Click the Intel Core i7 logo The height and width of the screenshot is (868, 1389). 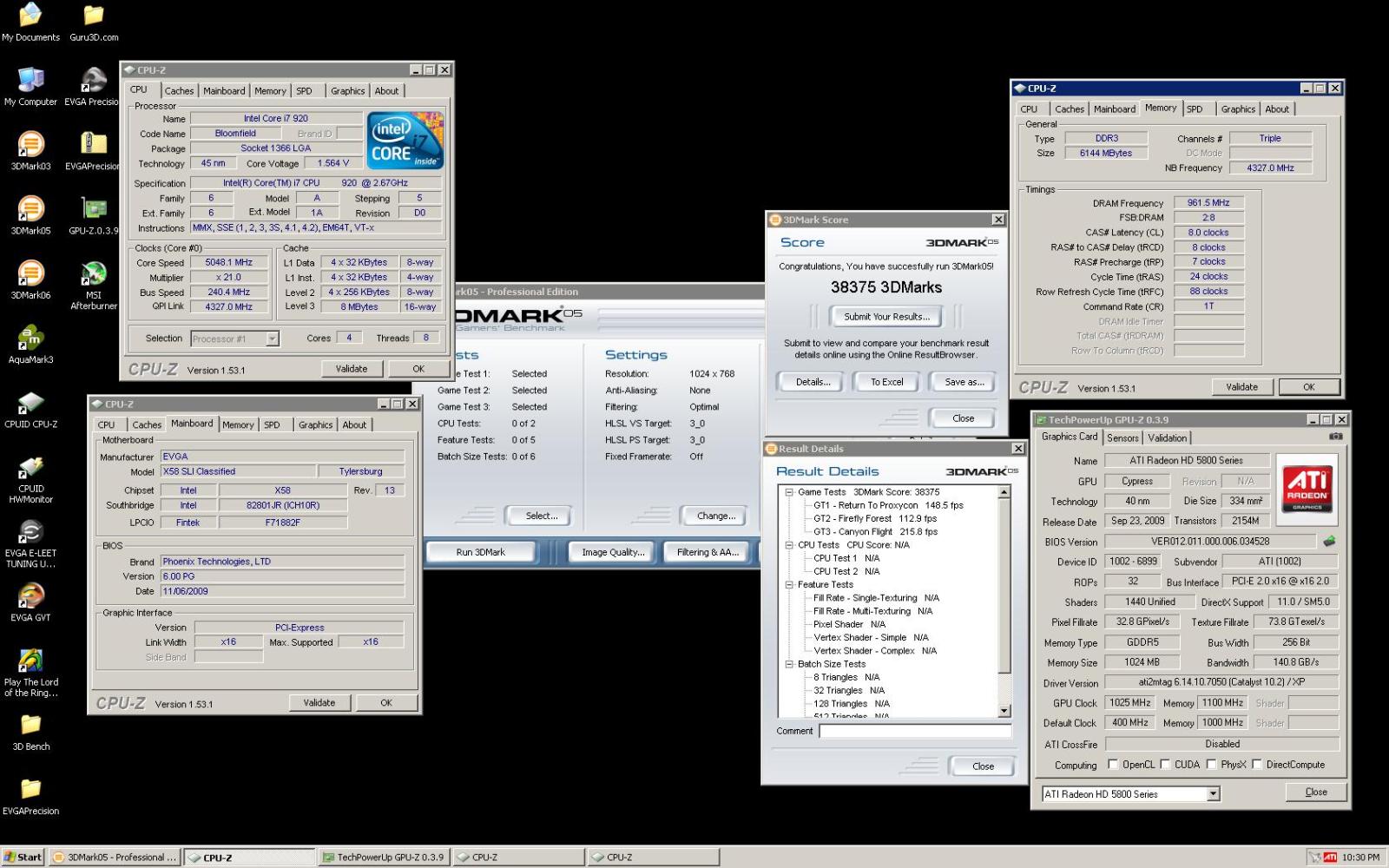click(x=405, y=140)
